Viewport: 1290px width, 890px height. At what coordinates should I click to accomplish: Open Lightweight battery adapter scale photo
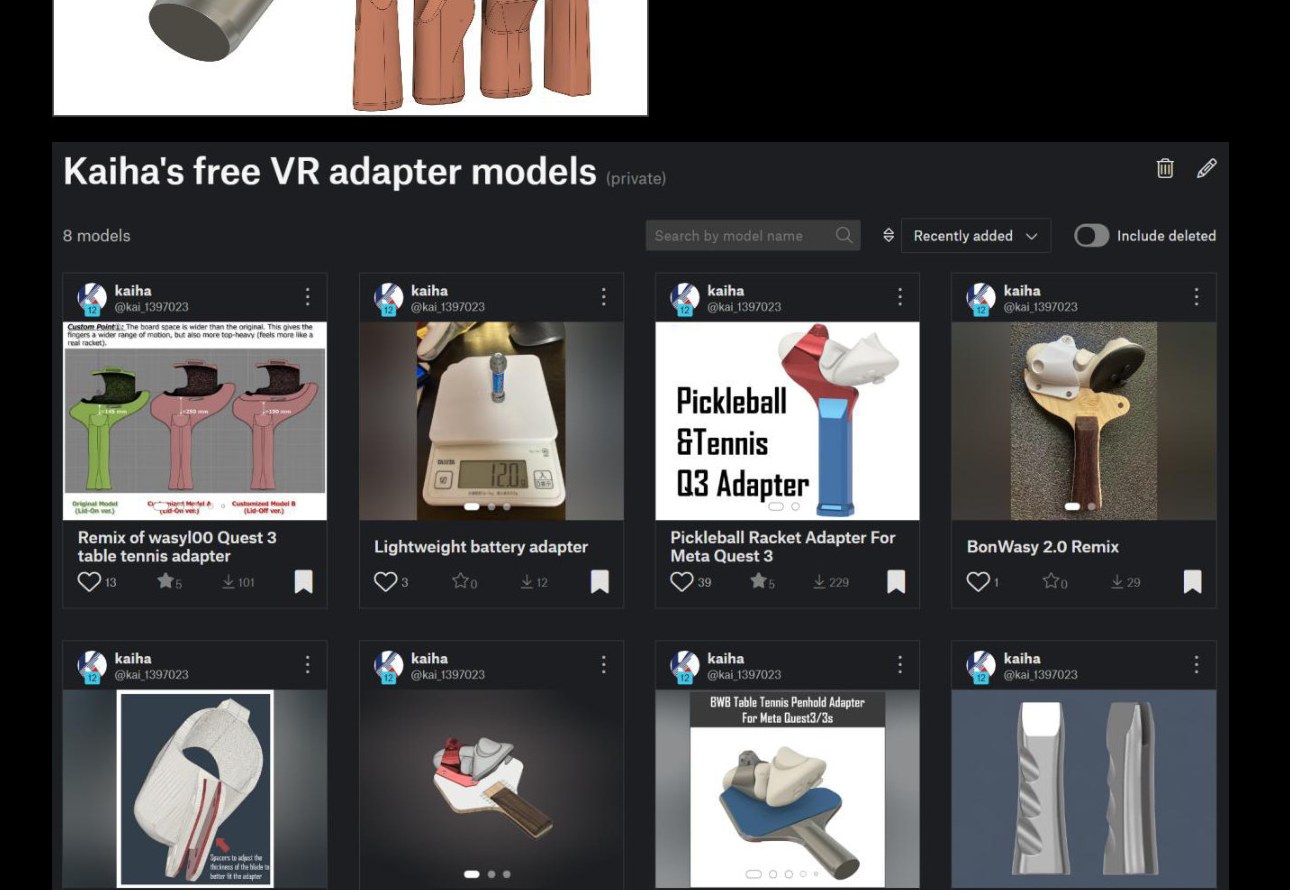[491, 421]
